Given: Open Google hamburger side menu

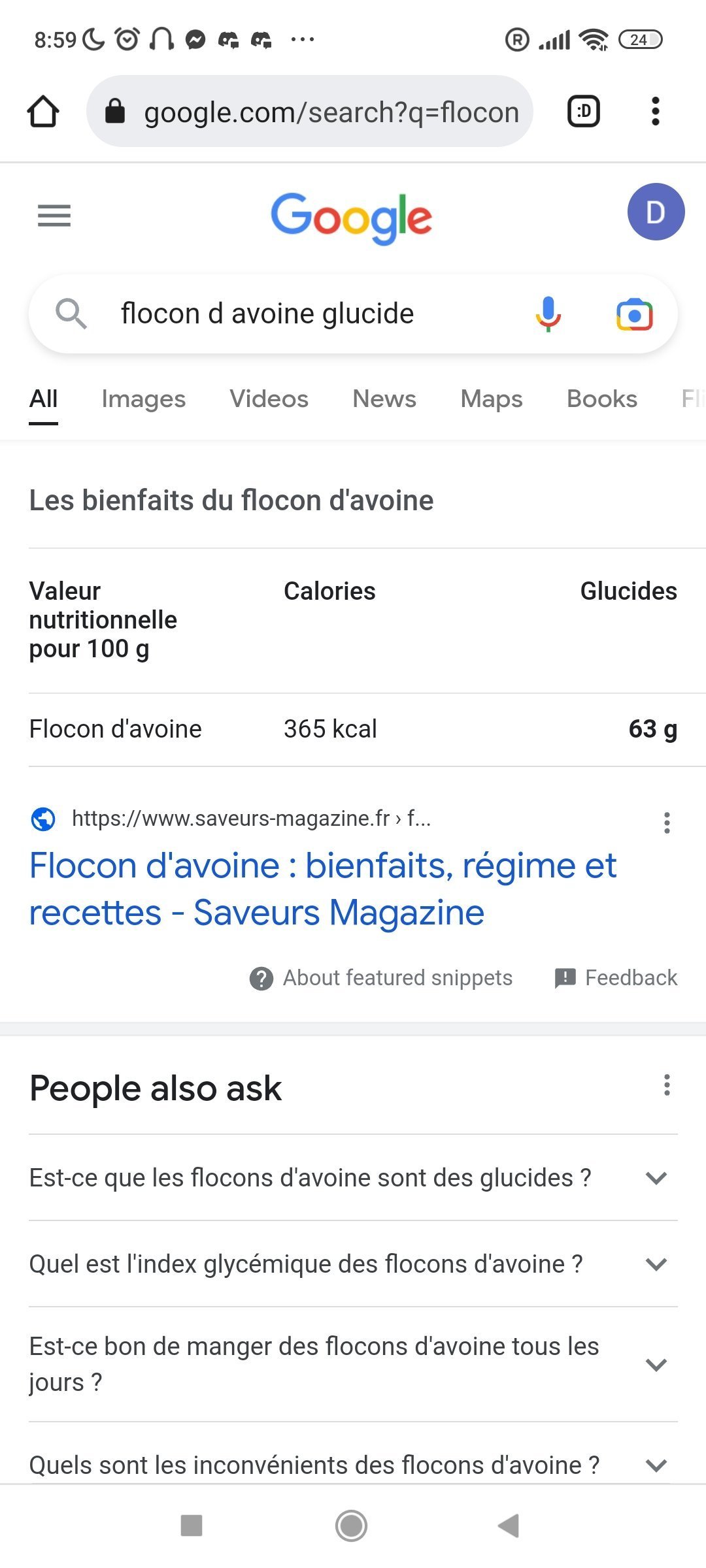Looking at the screenshot, I should [54, 215].
